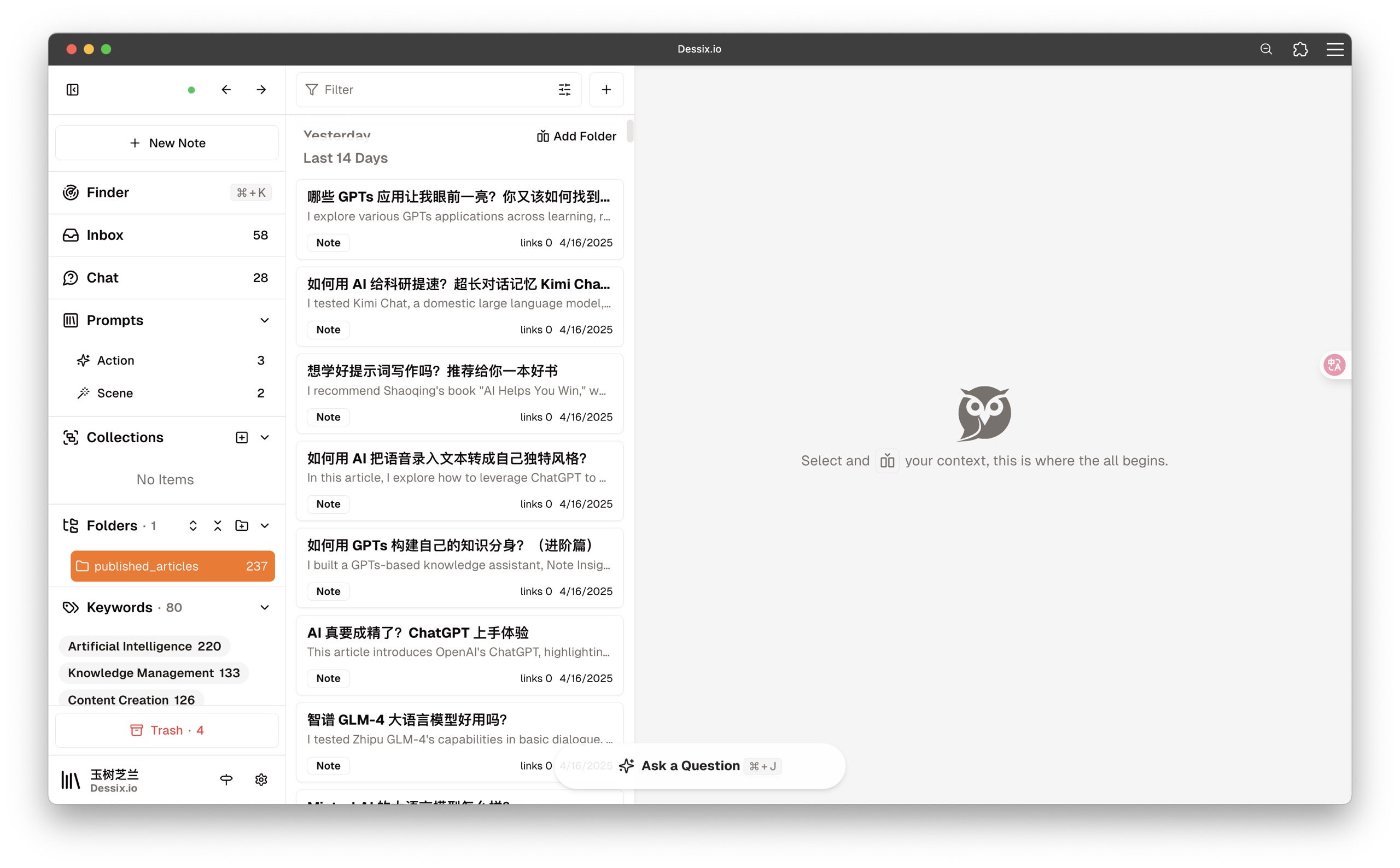Screen dimensions: 1400x868
Task: Open note 哪些 GPTs 应用让我眼前一亮
Action: 460,220
